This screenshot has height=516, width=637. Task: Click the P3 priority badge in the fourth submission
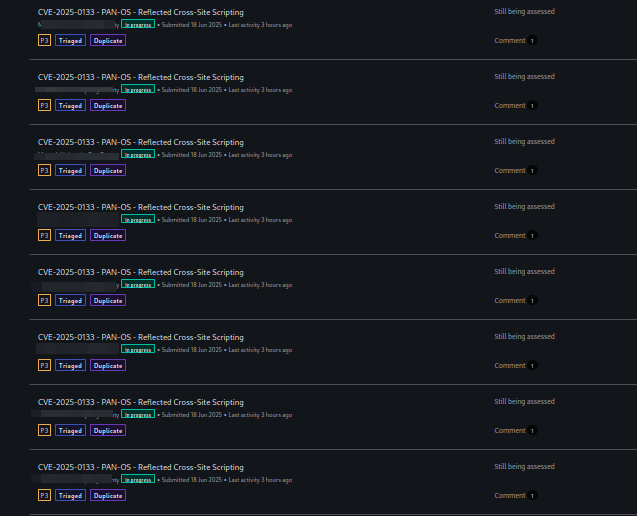pos(44,235)
